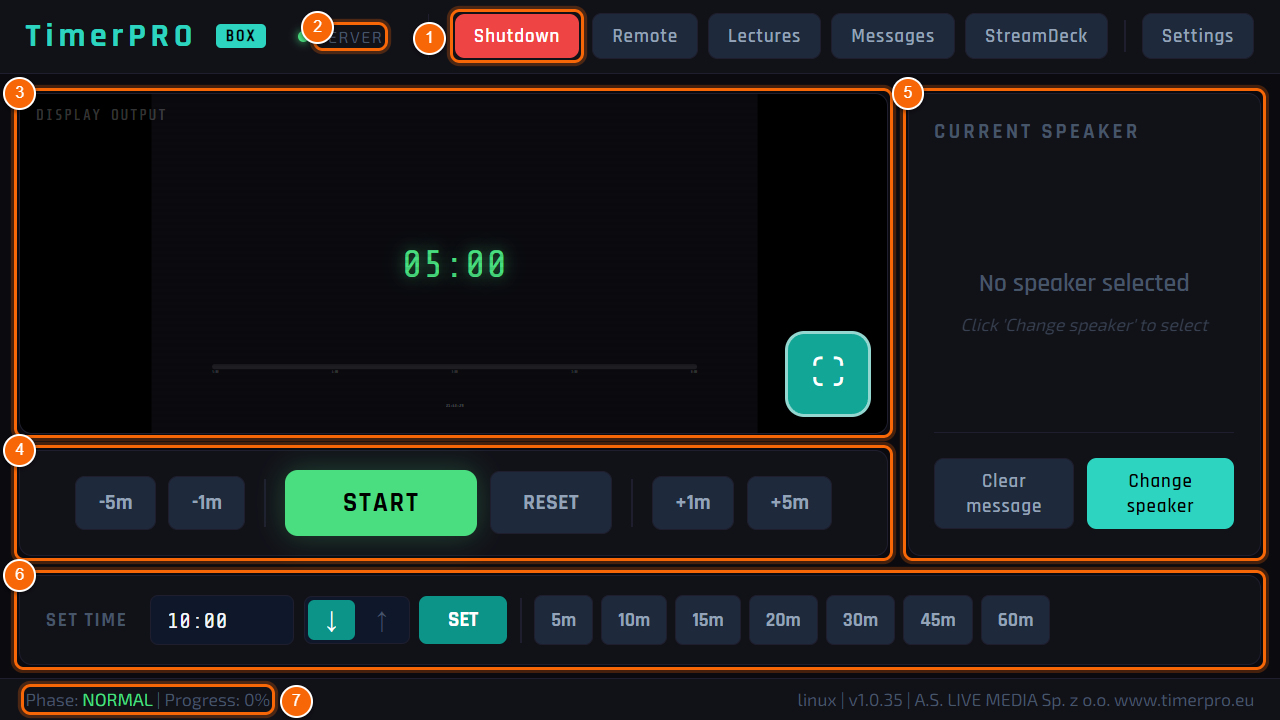Open Settings

click(x=1198, y=36)
